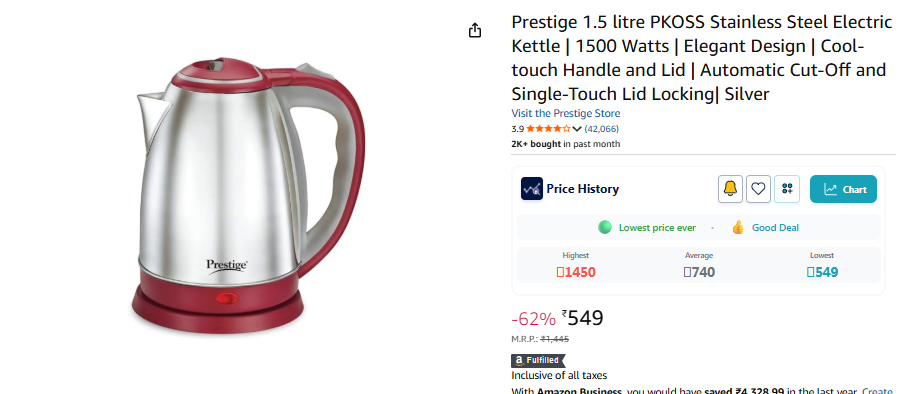The width and height of the screenshot is (902, 394).
Task: Click the Create link under Amazon Business
Action: [877, 391]
